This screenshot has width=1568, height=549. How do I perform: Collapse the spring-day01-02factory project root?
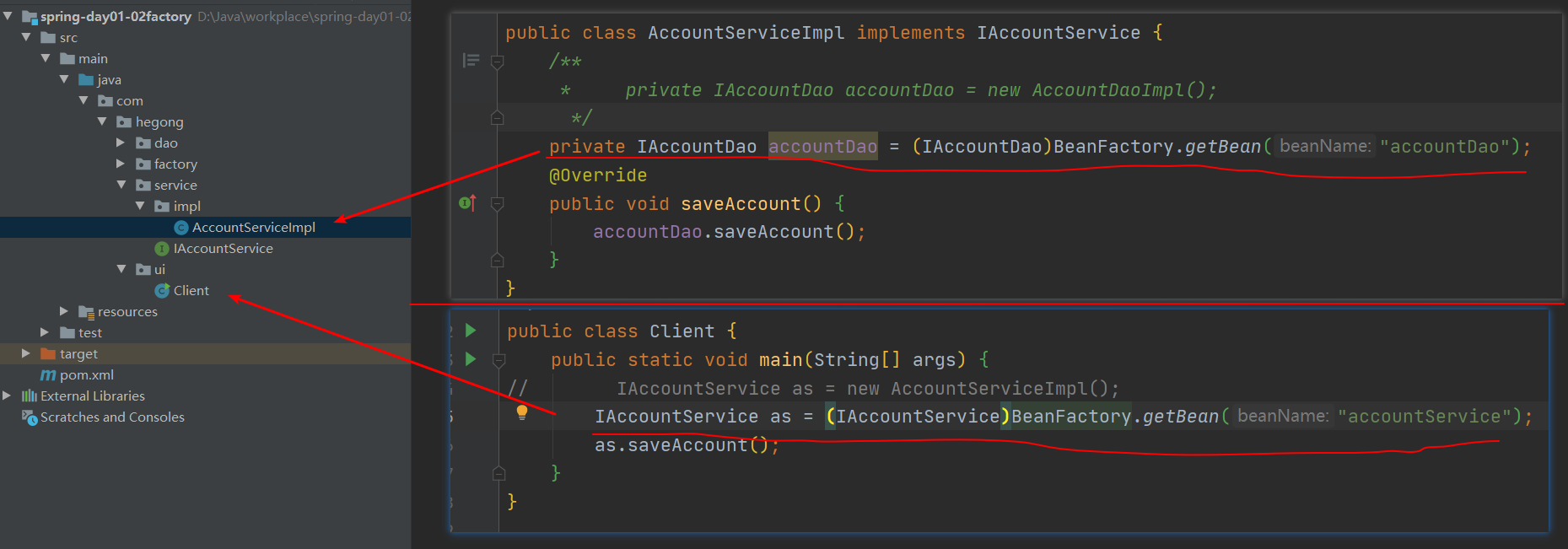[x=8, y=16]
